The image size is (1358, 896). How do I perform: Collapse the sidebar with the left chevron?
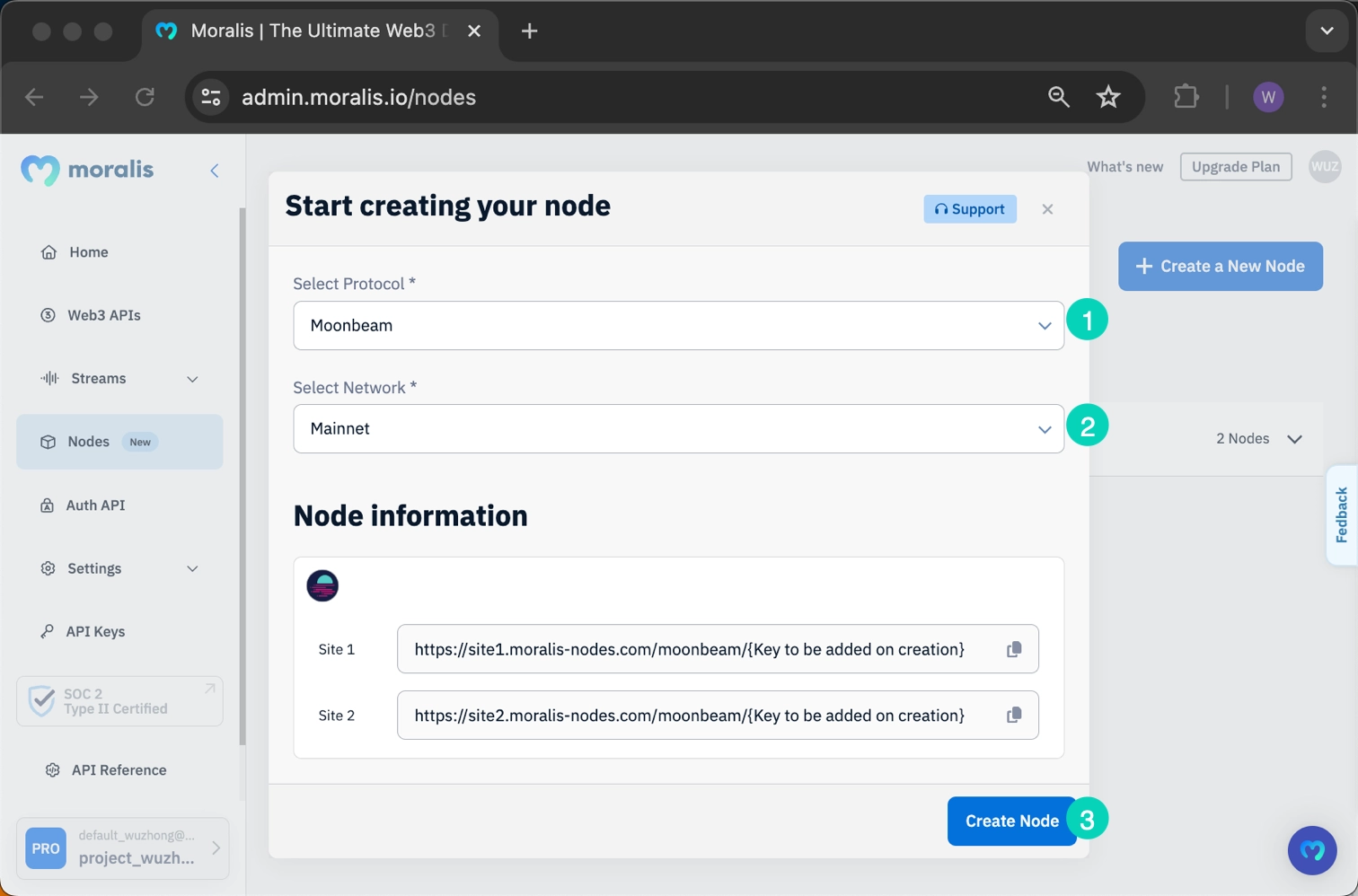click(x=215, y=171)
